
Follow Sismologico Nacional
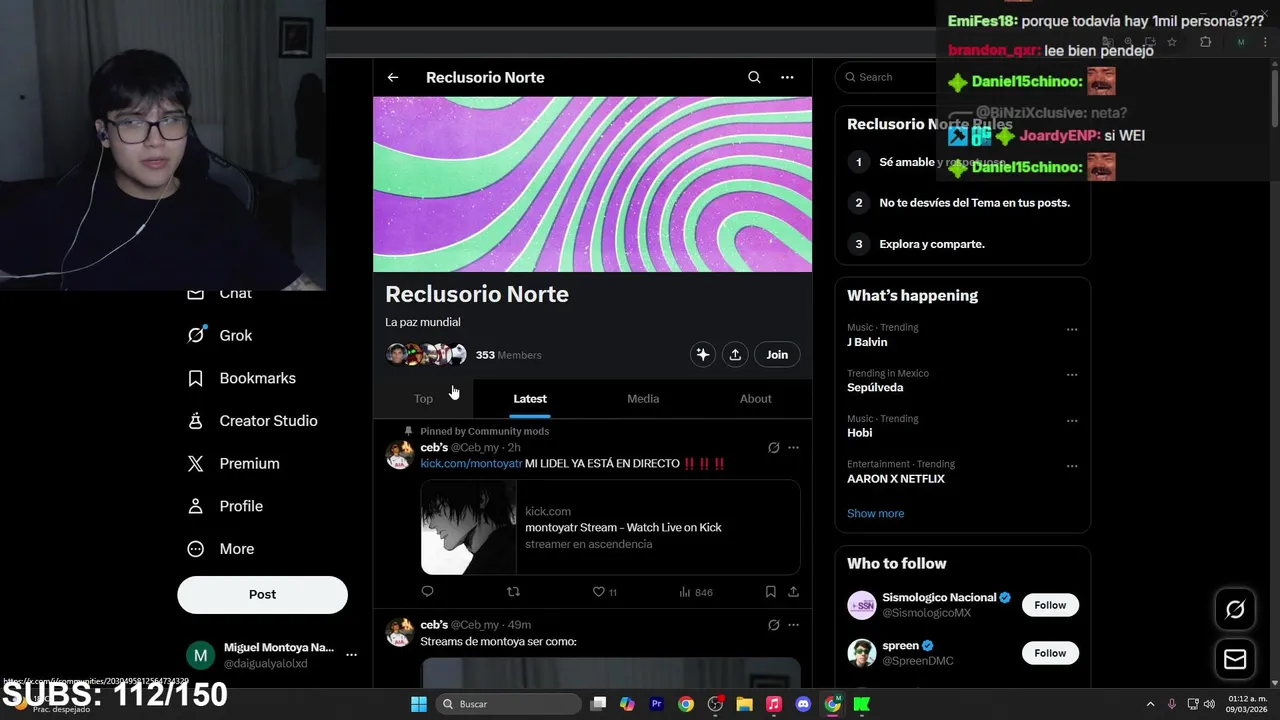[1050, 605]
